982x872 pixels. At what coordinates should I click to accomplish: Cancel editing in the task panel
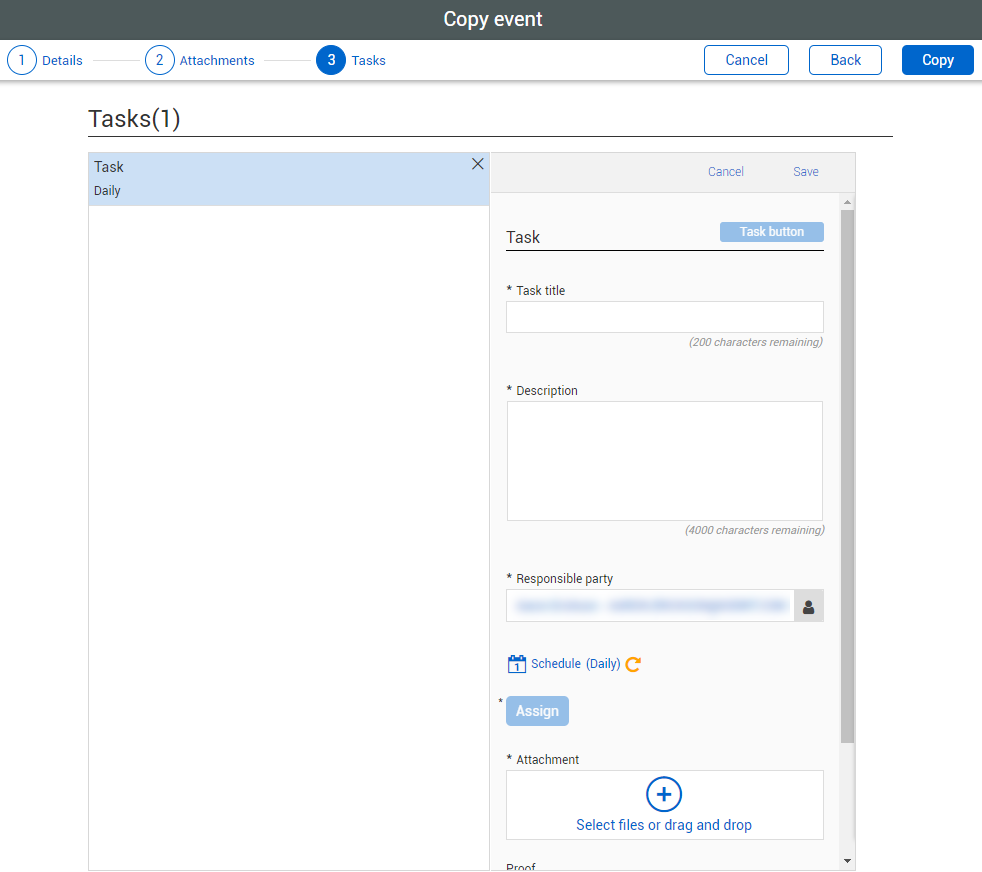point(725,172)
